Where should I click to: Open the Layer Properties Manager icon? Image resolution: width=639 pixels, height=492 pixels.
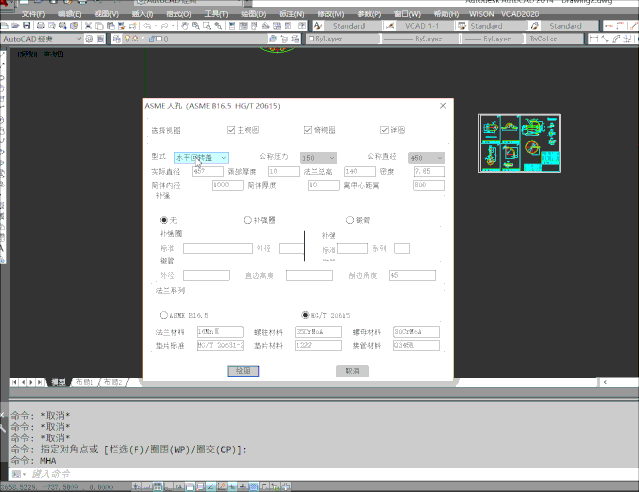117,39
